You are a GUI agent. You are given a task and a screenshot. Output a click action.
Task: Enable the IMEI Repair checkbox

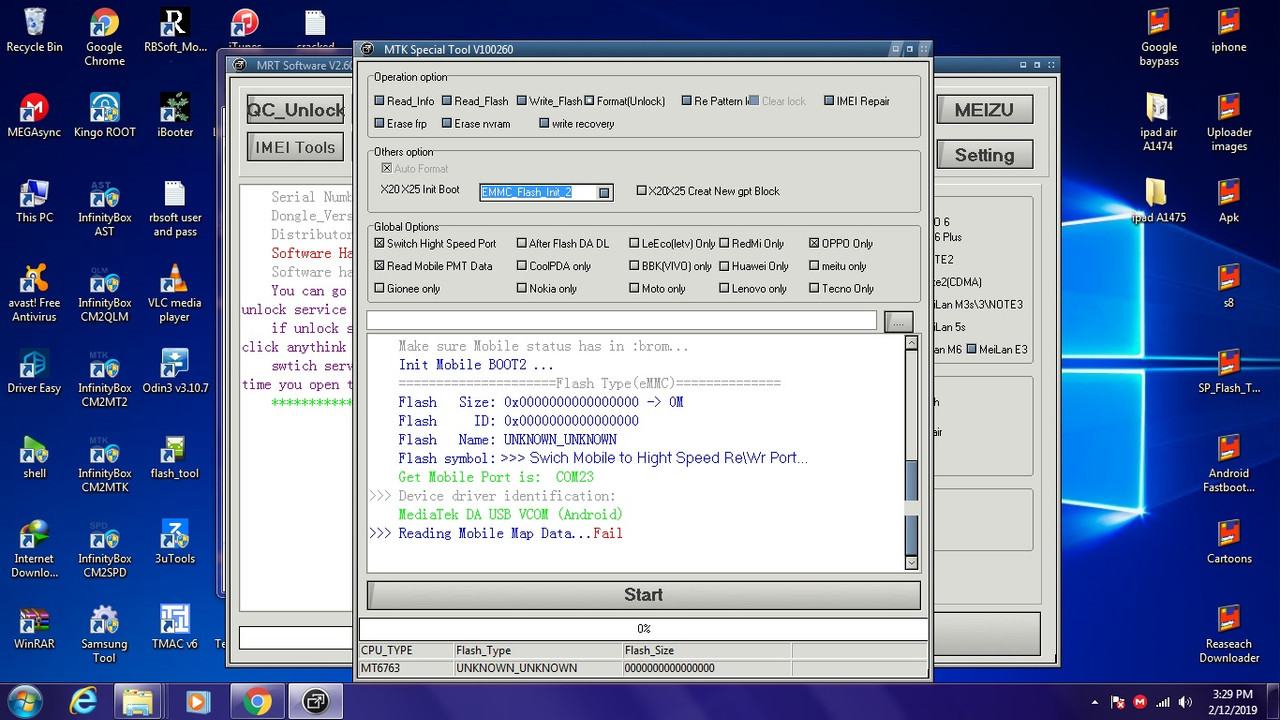pyautogui.click(x=829, y=101)
